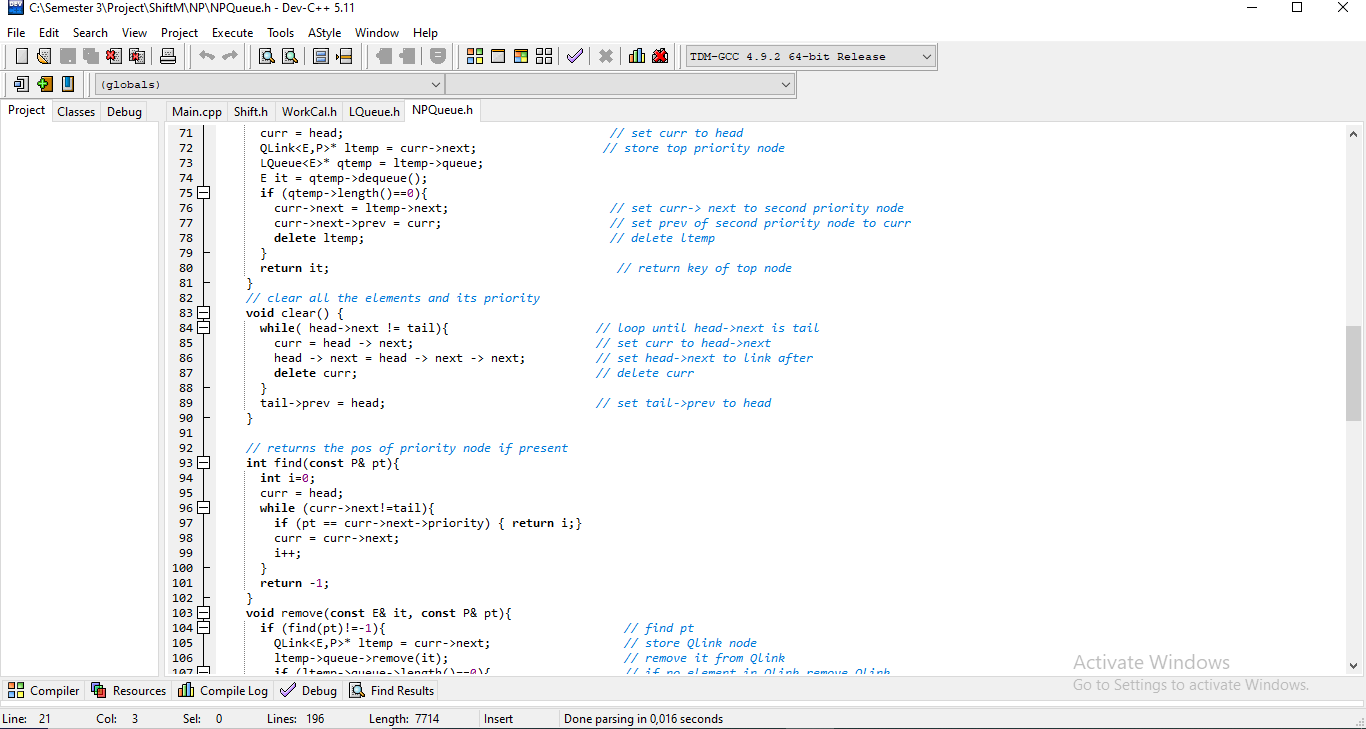The image size is (1366, 729).
Task: Collapse the while loop fold at line 96
Action: click(x=203, y=508)
